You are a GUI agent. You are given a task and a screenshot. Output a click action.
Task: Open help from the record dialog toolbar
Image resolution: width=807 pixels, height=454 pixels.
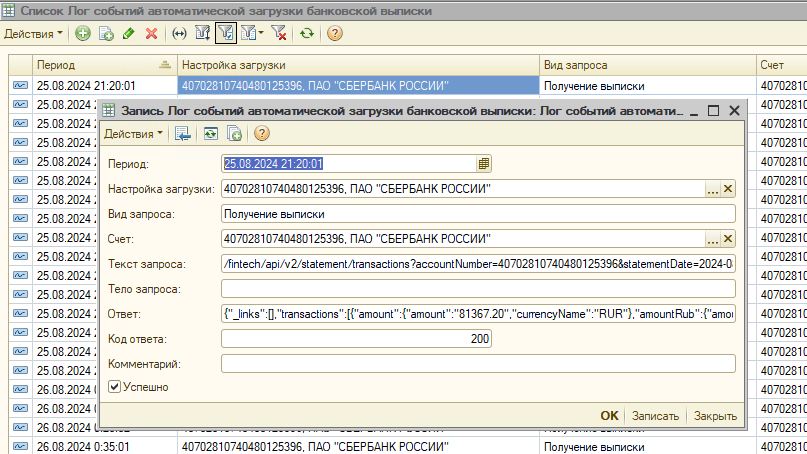pos(261,134)
